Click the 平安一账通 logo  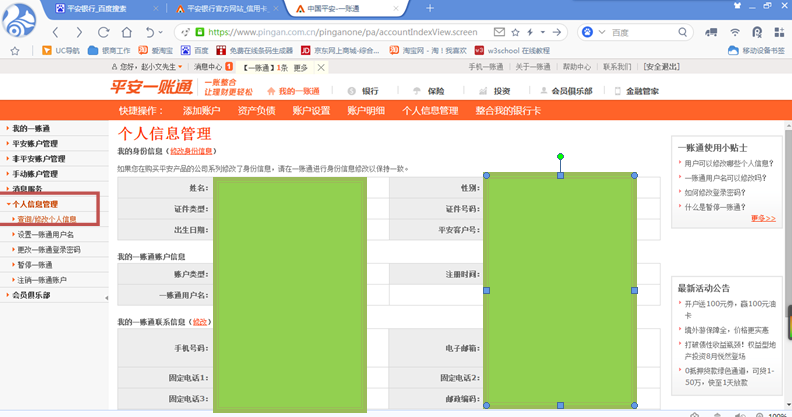click(x=152, y=87)
